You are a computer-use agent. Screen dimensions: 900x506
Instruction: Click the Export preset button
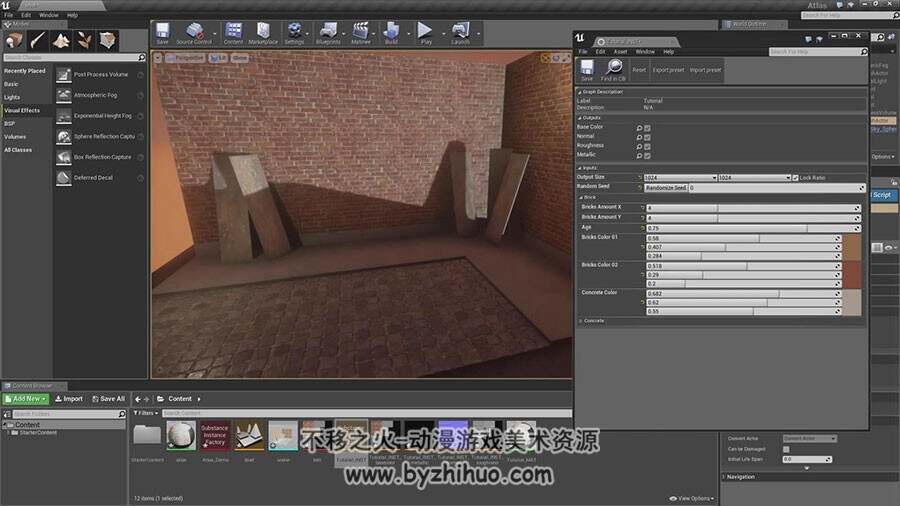point(668,70)
